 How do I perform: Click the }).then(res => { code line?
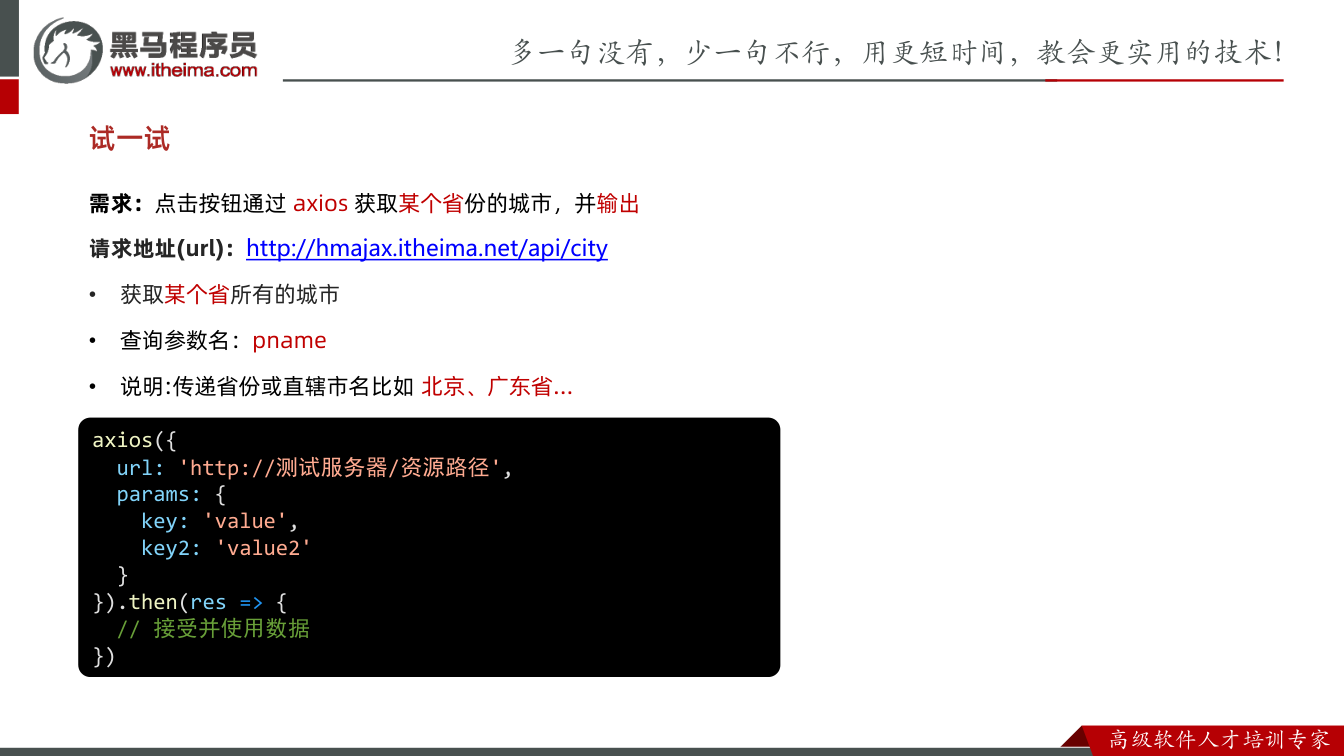190,602
